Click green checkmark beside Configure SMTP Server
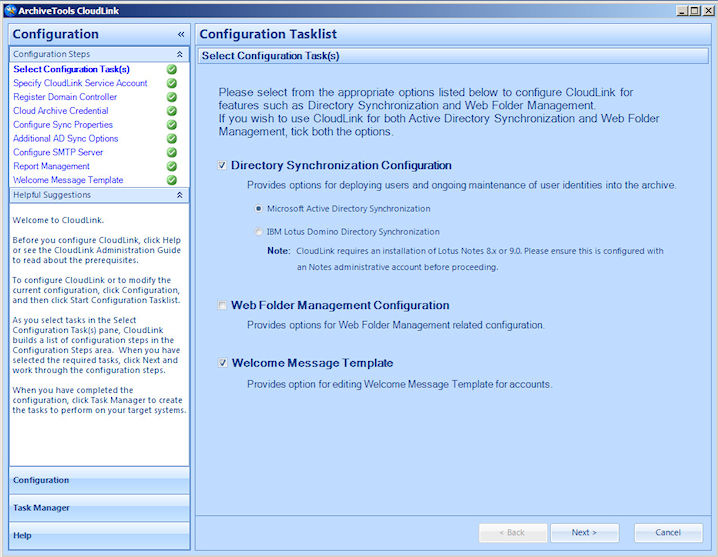 pos(172,152)
